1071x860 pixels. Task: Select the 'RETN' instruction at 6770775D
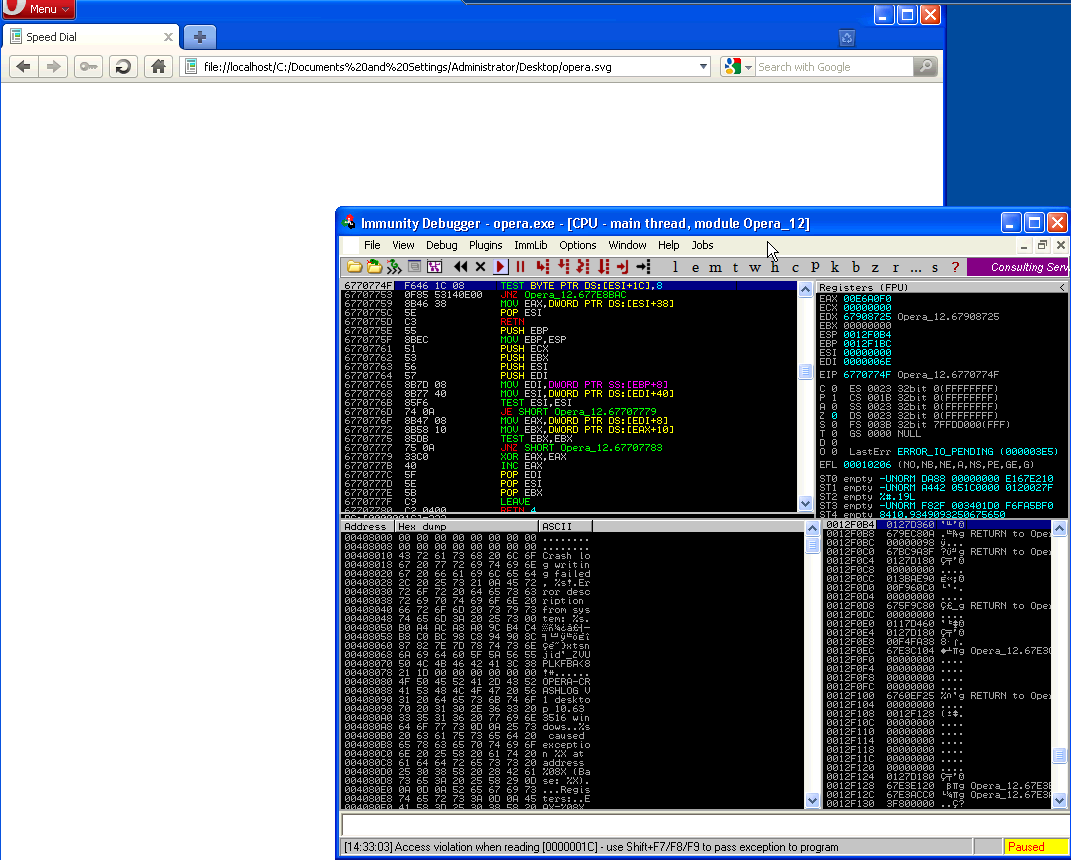[x=512, y=322]
